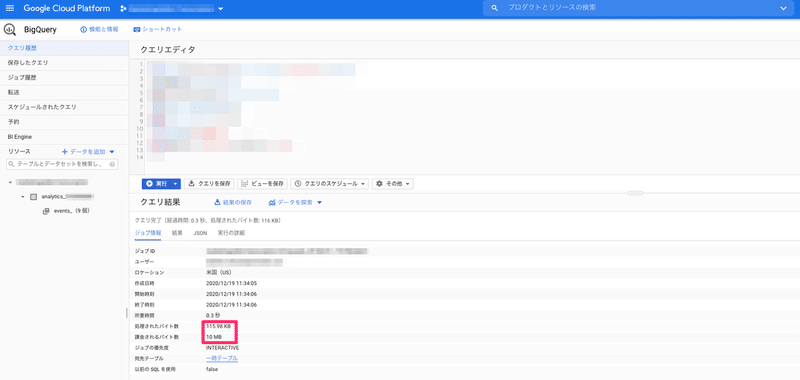Click the false value for 以前の SQL を使用

coord(212,369)
